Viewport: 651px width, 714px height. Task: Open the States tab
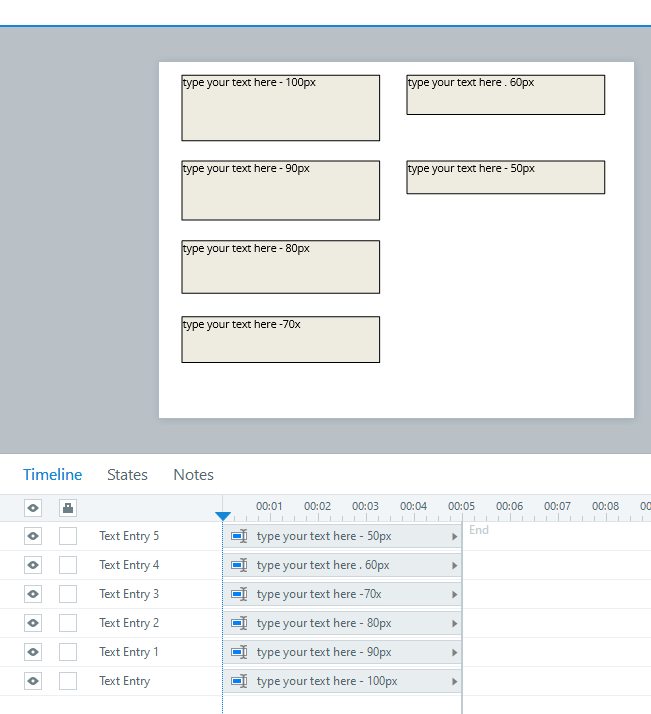click(x=127, y=474)
